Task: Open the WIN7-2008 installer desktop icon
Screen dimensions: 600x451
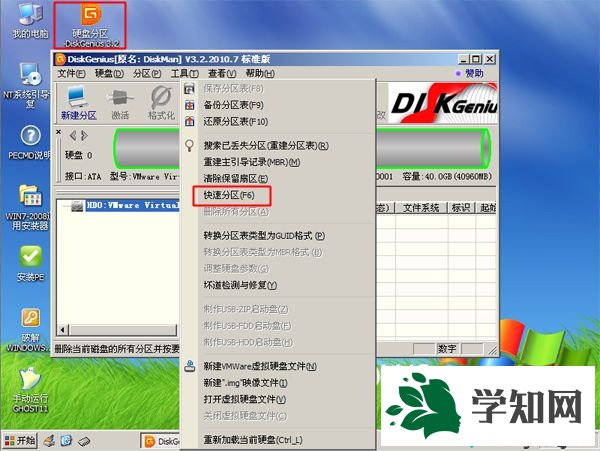Action: coord(28,207)
